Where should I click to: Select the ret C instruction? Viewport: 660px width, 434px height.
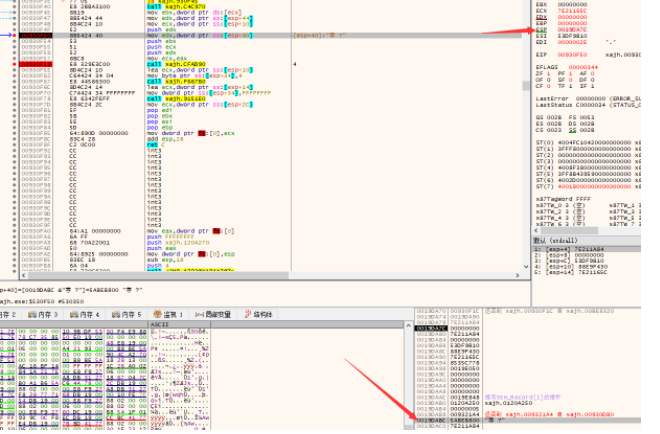tap(155, 144)
